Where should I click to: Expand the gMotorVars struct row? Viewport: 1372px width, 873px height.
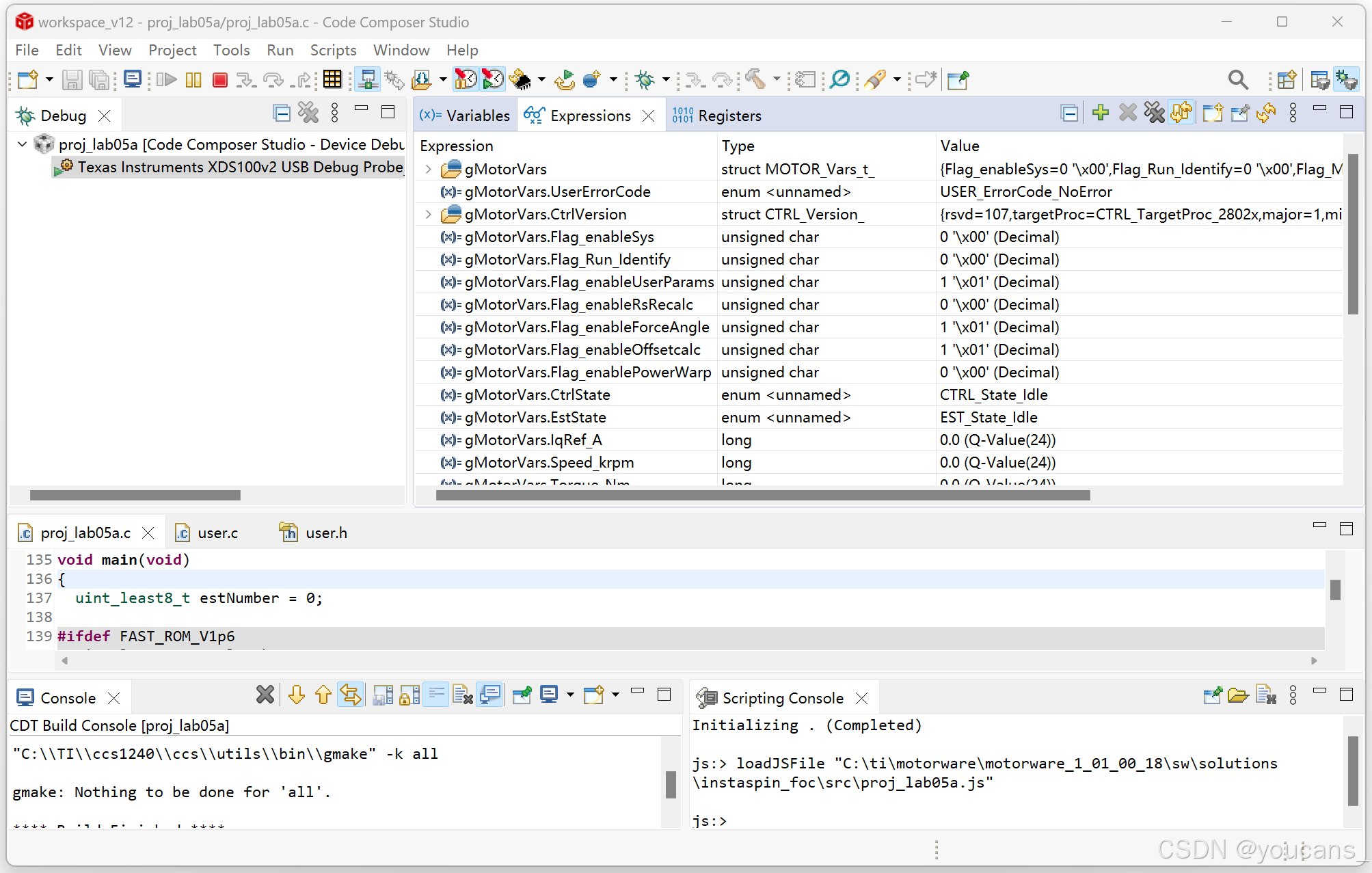pyautogui.click(x=429, y=169)
